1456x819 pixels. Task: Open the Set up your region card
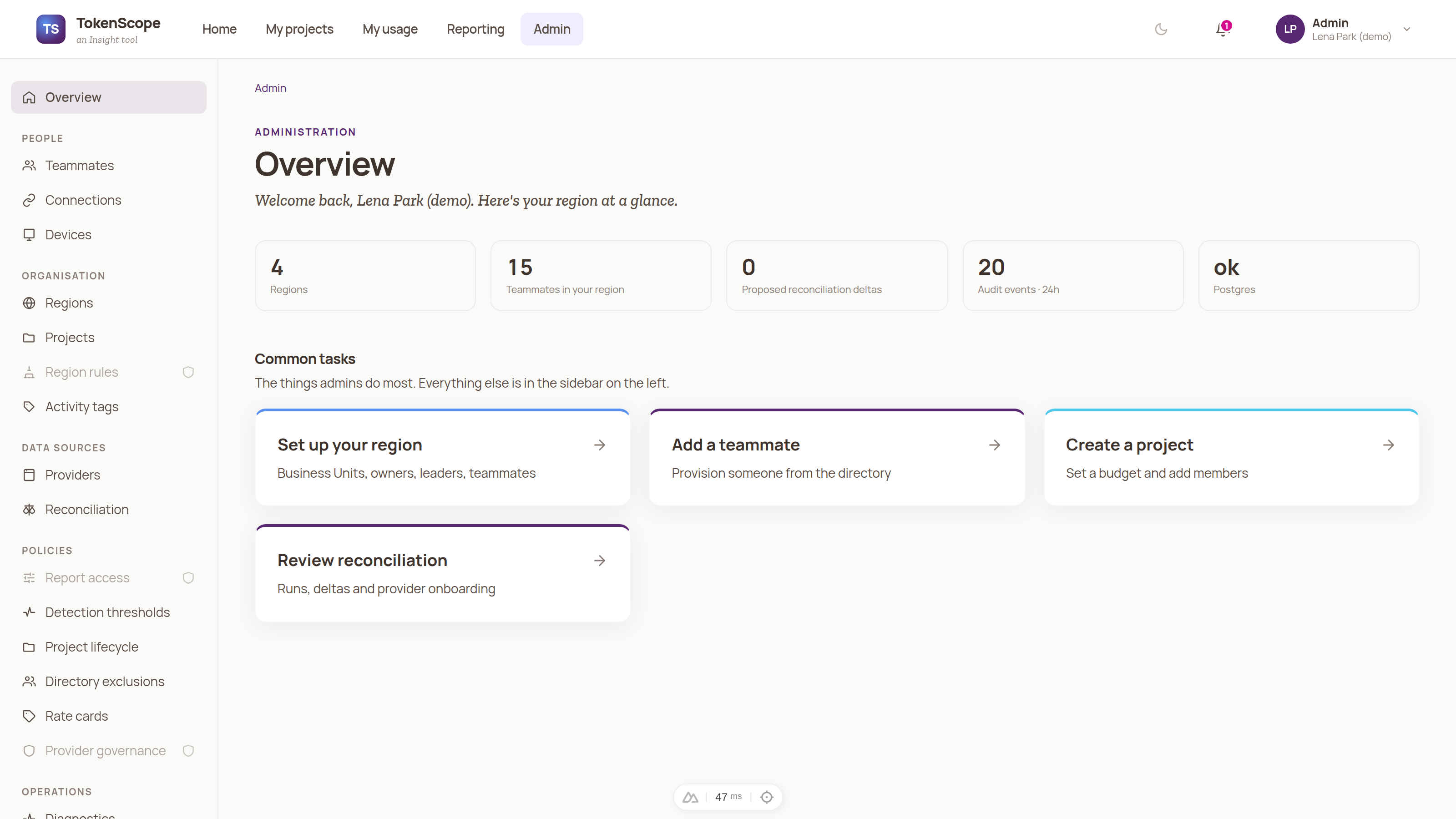[443, 457]
